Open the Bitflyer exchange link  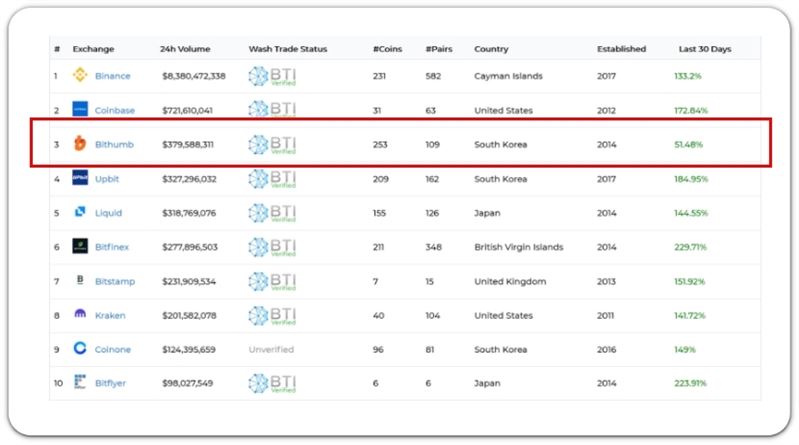[x=110, y=383]
